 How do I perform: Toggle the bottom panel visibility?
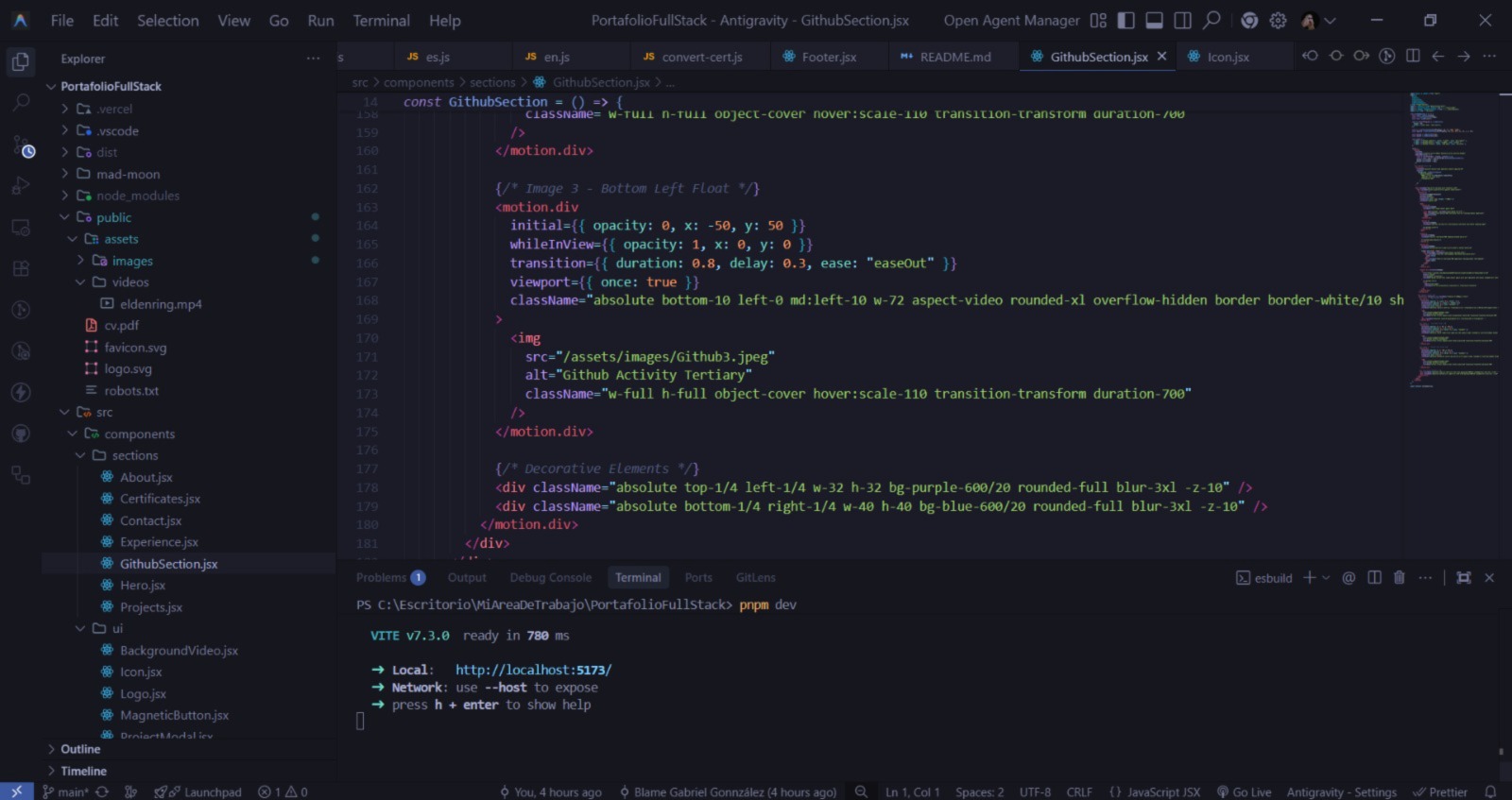pyautogui.click(x=1154, y=21)
